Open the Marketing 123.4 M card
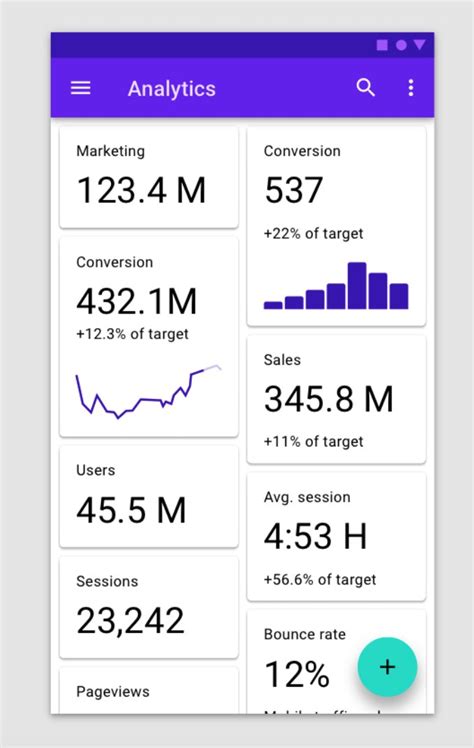 click(149, 177)
